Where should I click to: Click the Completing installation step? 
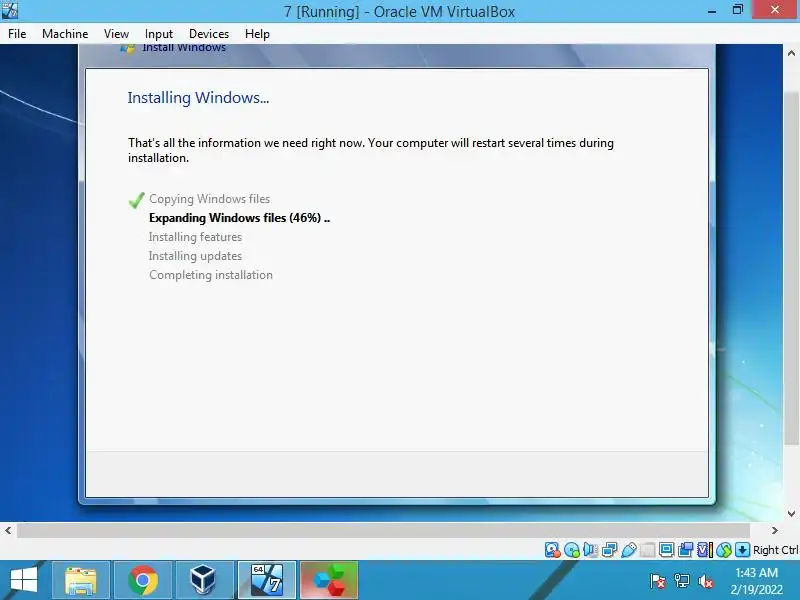coord(211,274)
